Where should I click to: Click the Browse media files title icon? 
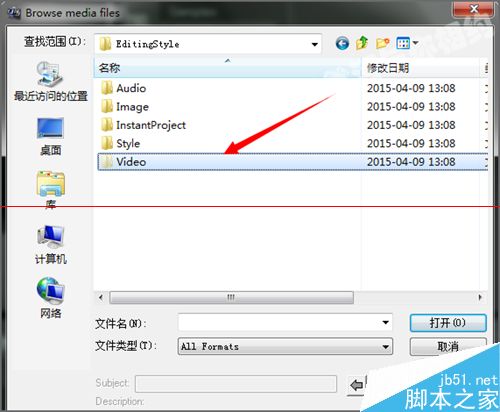(x=15, y=13)
